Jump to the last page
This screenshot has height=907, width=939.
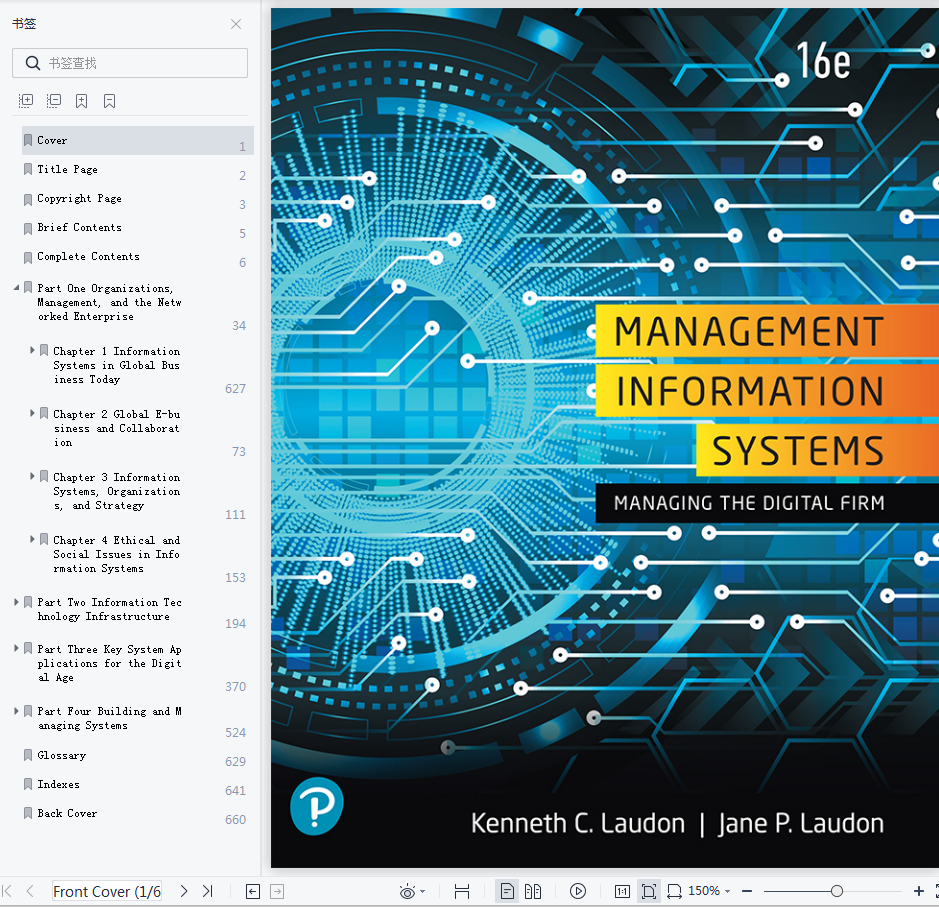(207, 891)
